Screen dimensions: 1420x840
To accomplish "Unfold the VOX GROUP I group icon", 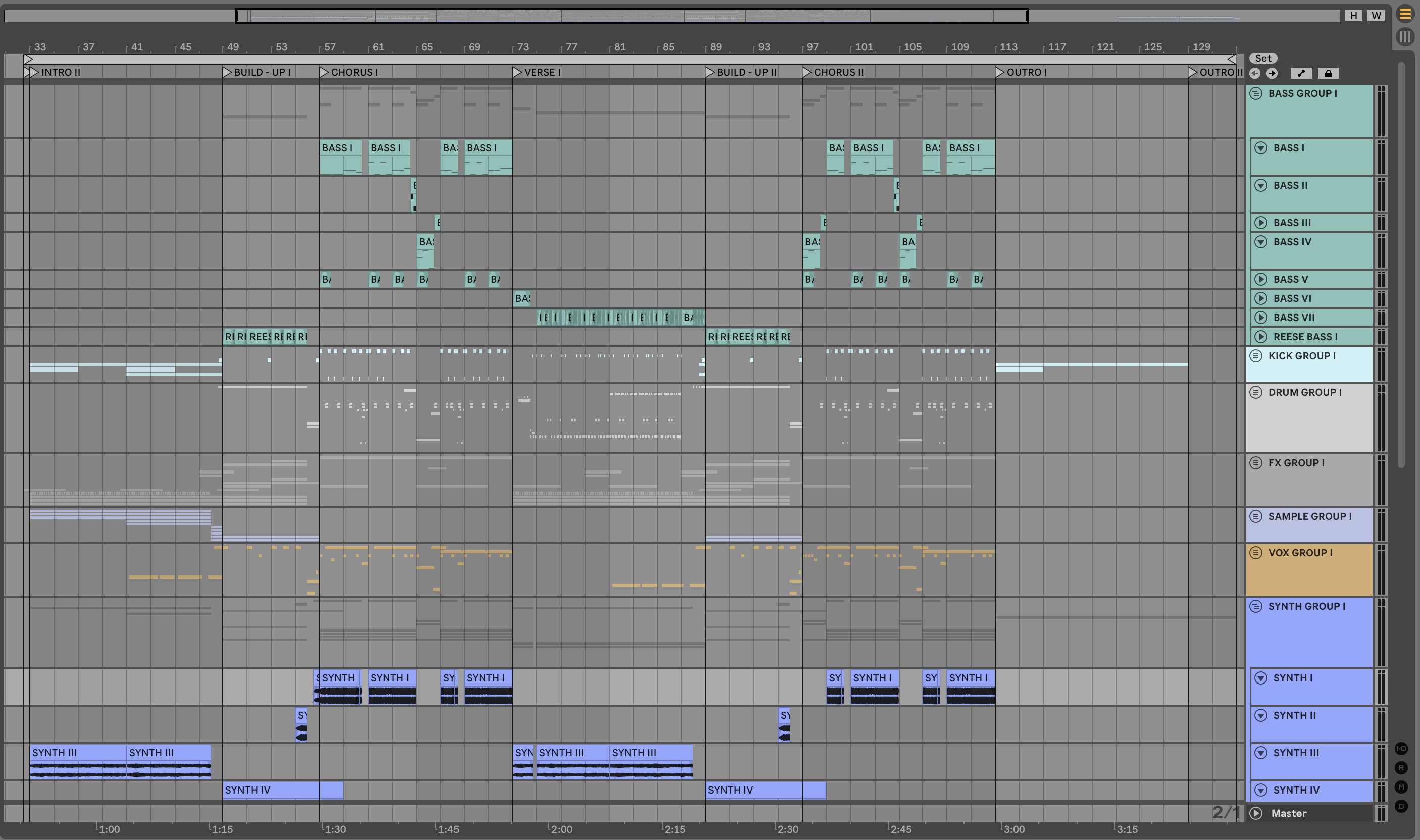I will tap(1256, 552).
